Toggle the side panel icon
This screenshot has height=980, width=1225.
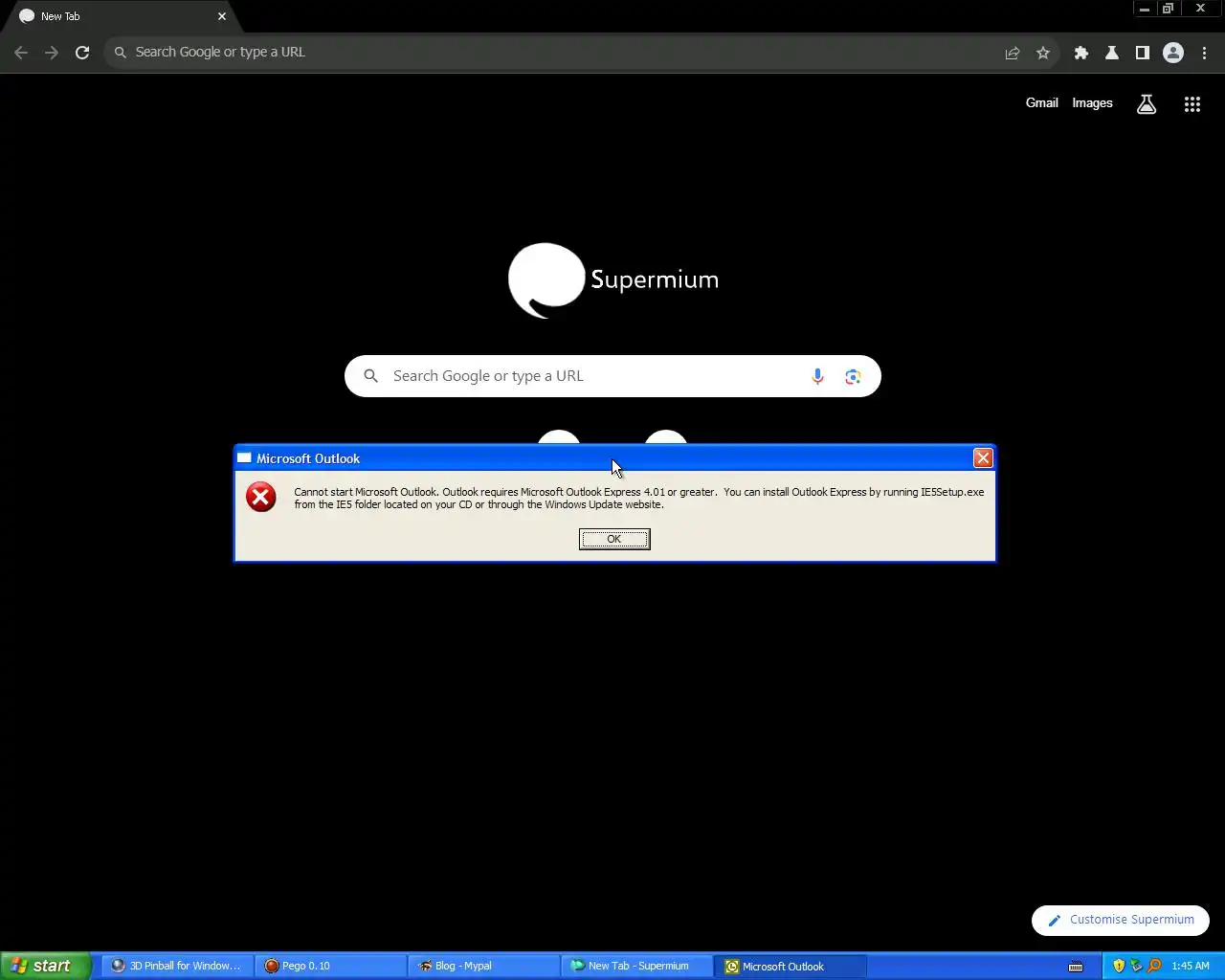1143,53
